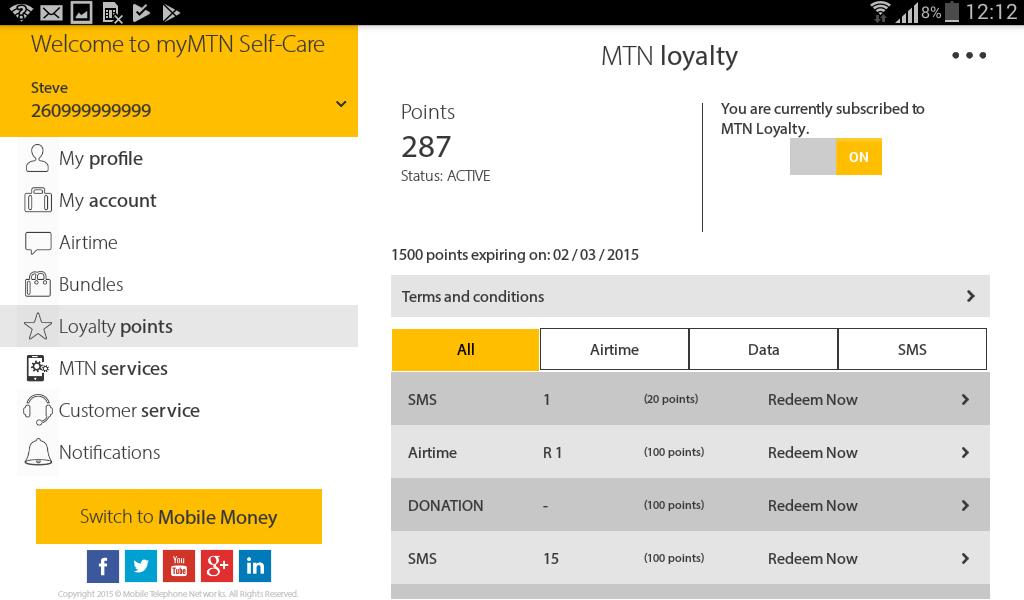Open the MTN services phone icon
This screenshot has width=1024, height=600.
(x=38, y=368)
